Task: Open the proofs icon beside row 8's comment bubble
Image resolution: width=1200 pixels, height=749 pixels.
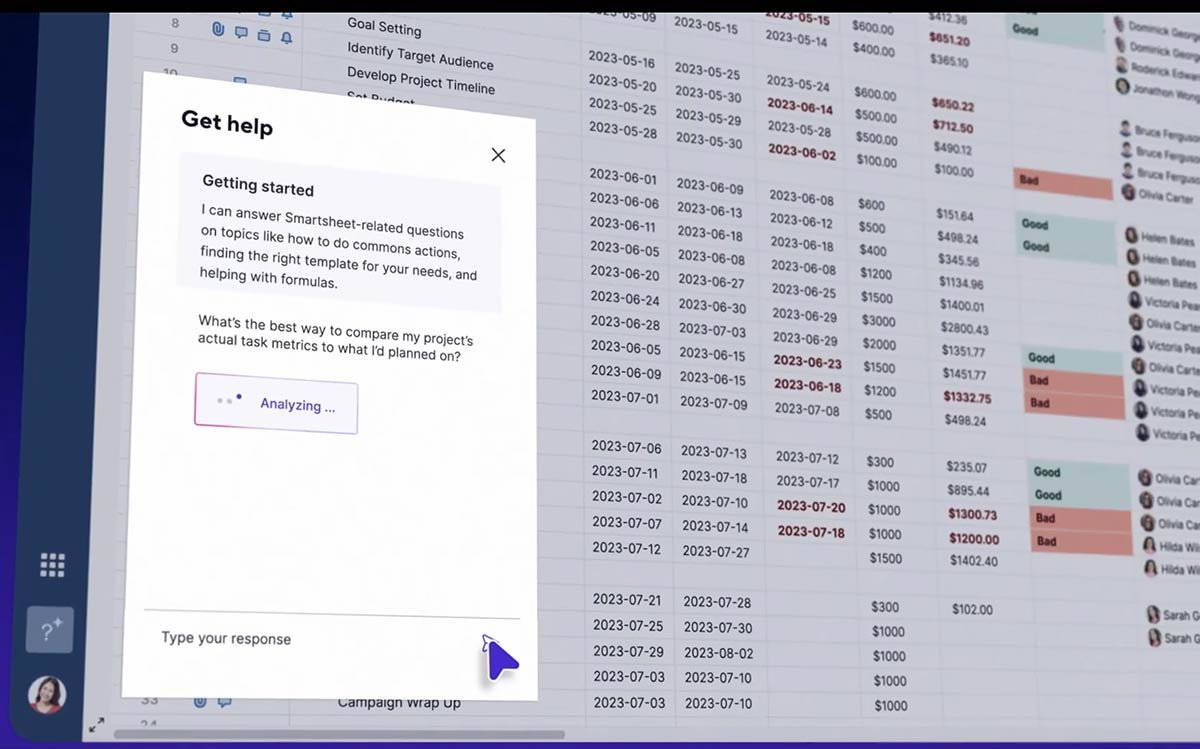Action: 264,32
